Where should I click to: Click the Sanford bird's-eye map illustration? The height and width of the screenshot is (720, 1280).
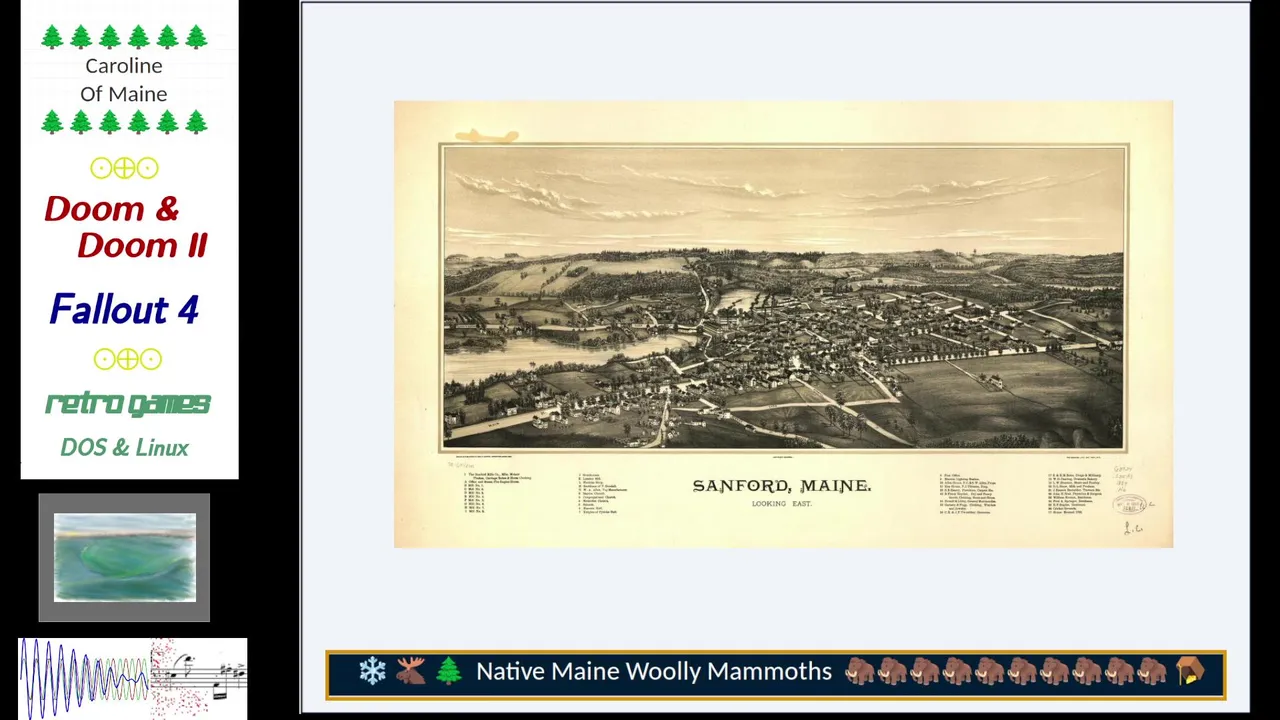click(x=783, y=298)
